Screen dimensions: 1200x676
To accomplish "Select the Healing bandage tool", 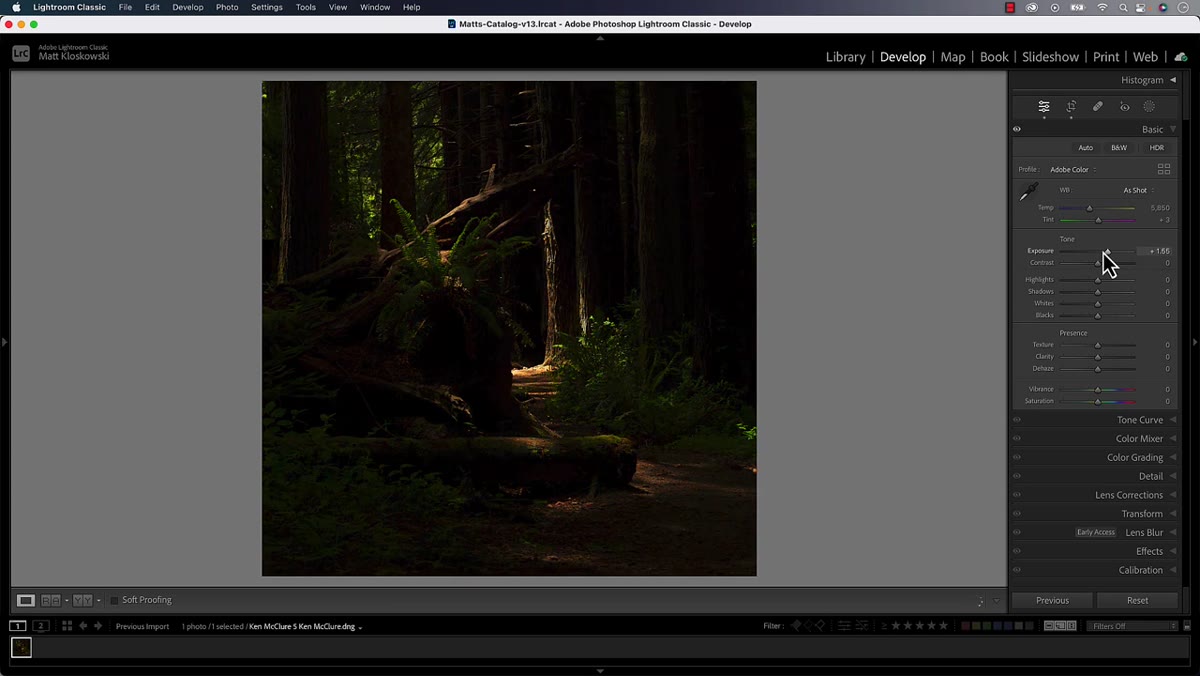I will (x=1098, y=106).
